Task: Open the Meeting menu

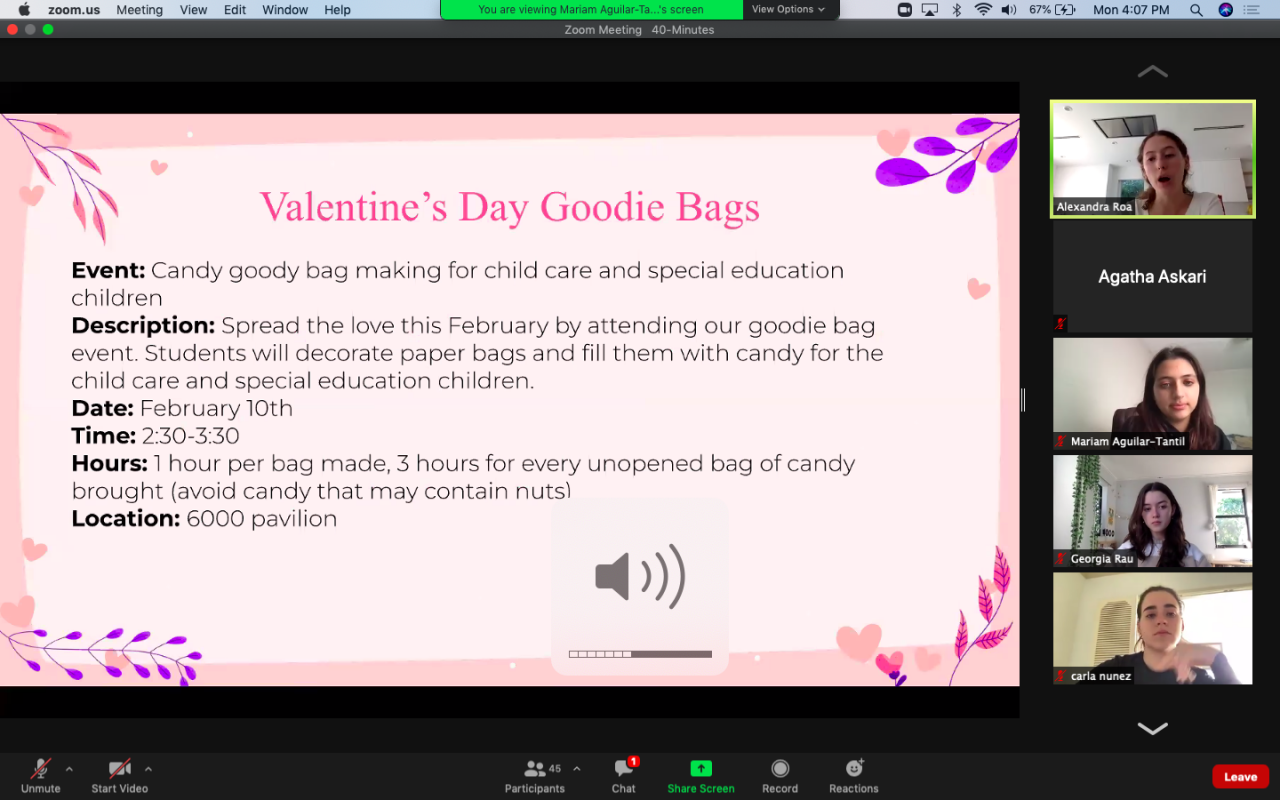Action: [x=139, y=10]
